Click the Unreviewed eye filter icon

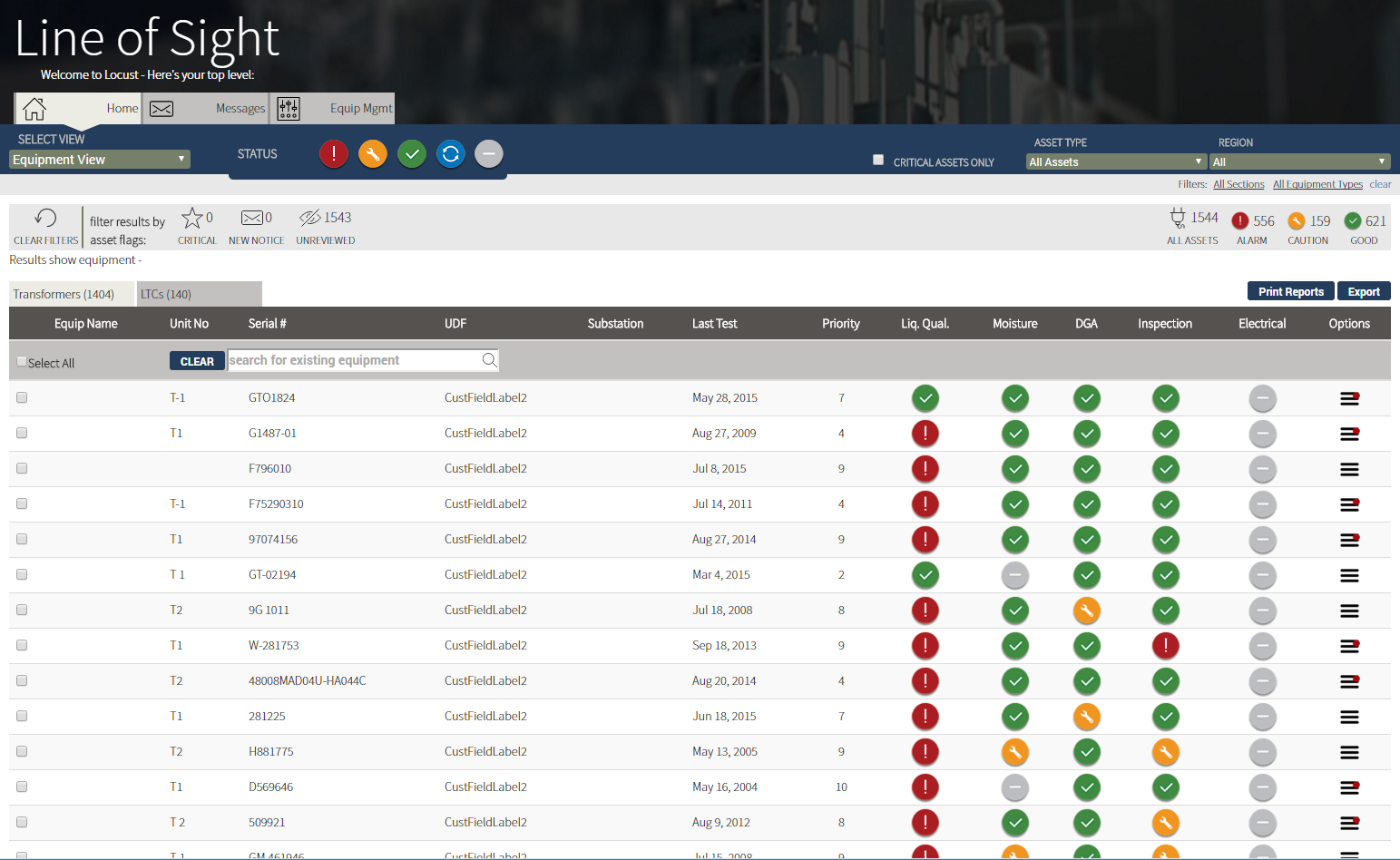[x=309, y=218]
